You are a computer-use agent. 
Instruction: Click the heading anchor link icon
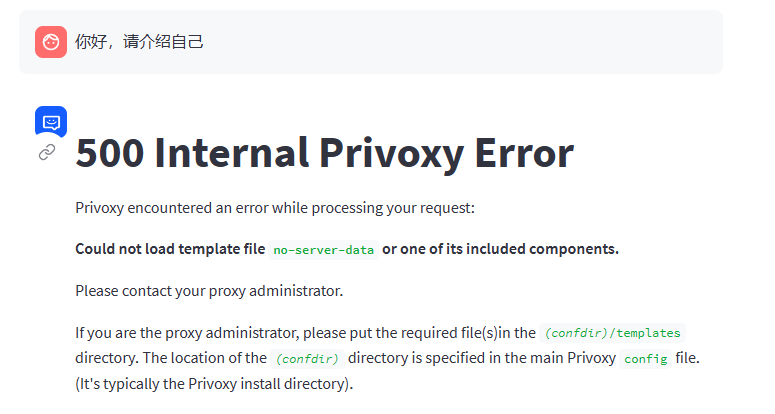pos(47,152)
